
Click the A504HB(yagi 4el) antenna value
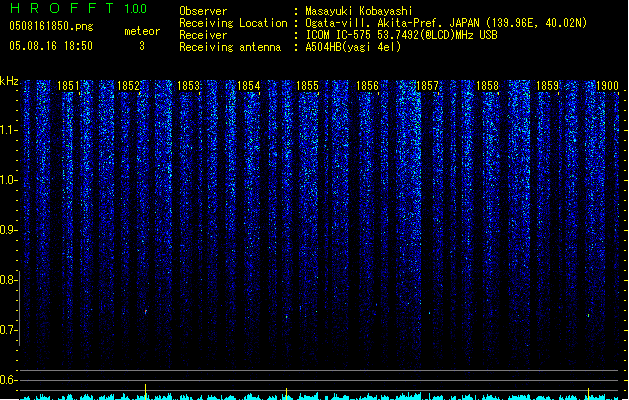coord(353,47)
